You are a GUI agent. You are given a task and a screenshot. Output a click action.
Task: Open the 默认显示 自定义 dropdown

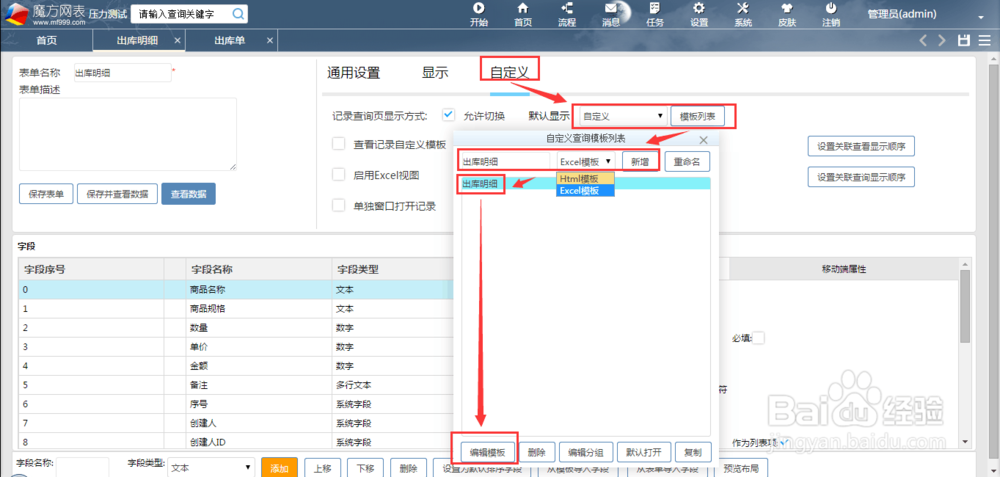[622, 117]
